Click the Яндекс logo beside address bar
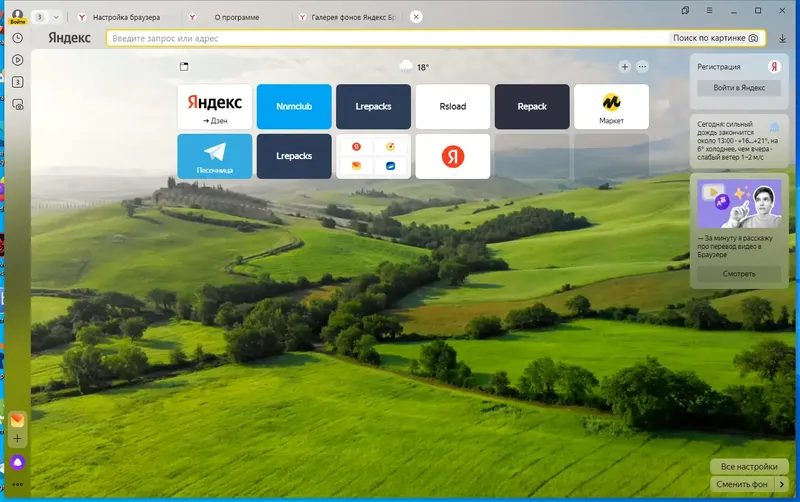 coord(69,38)
